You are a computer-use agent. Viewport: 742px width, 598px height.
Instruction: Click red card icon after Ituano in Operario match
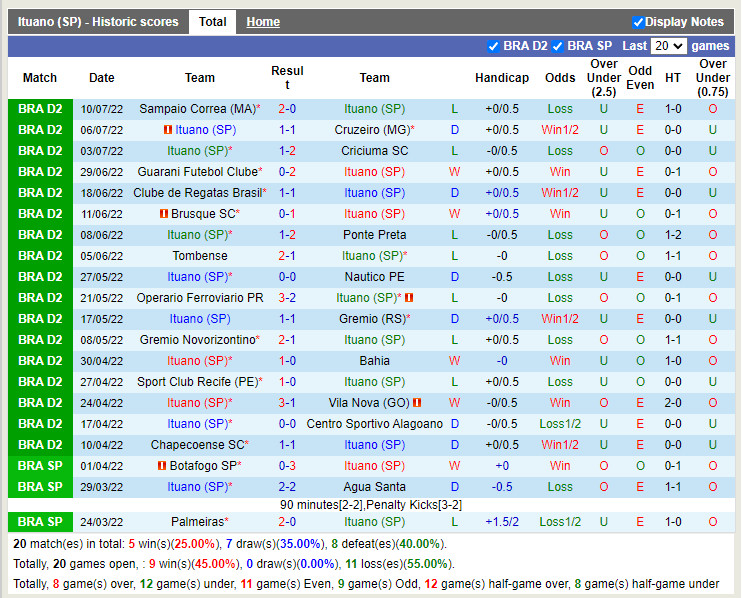click(409, 298)
